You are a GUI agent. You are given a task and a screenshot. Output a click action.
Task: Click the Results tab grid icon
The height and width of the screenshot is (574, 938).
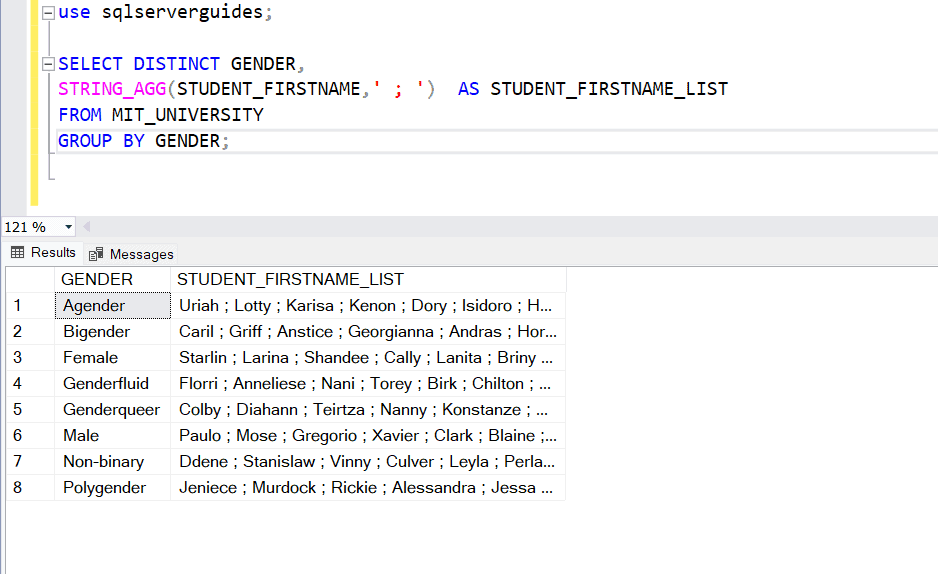pos(18,252)
